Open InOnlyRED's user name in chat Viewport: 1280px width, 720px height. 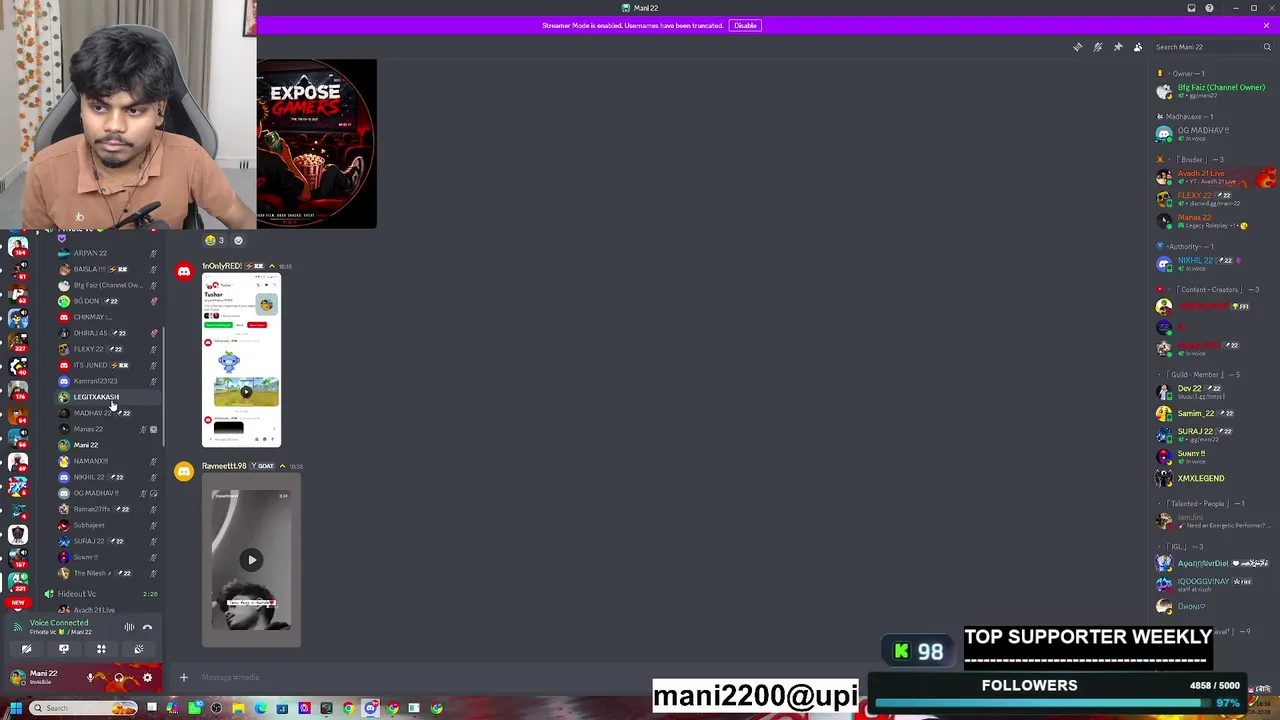pyautogui.click(x=221, y=266)
